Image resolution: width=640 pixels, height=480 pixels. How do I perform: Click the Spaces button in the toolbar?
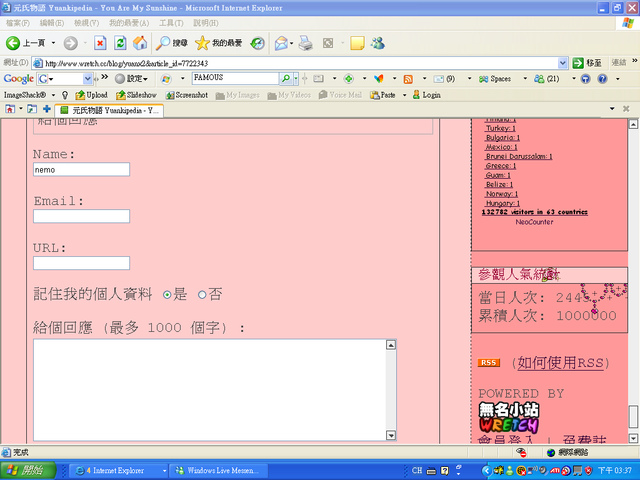495,79
